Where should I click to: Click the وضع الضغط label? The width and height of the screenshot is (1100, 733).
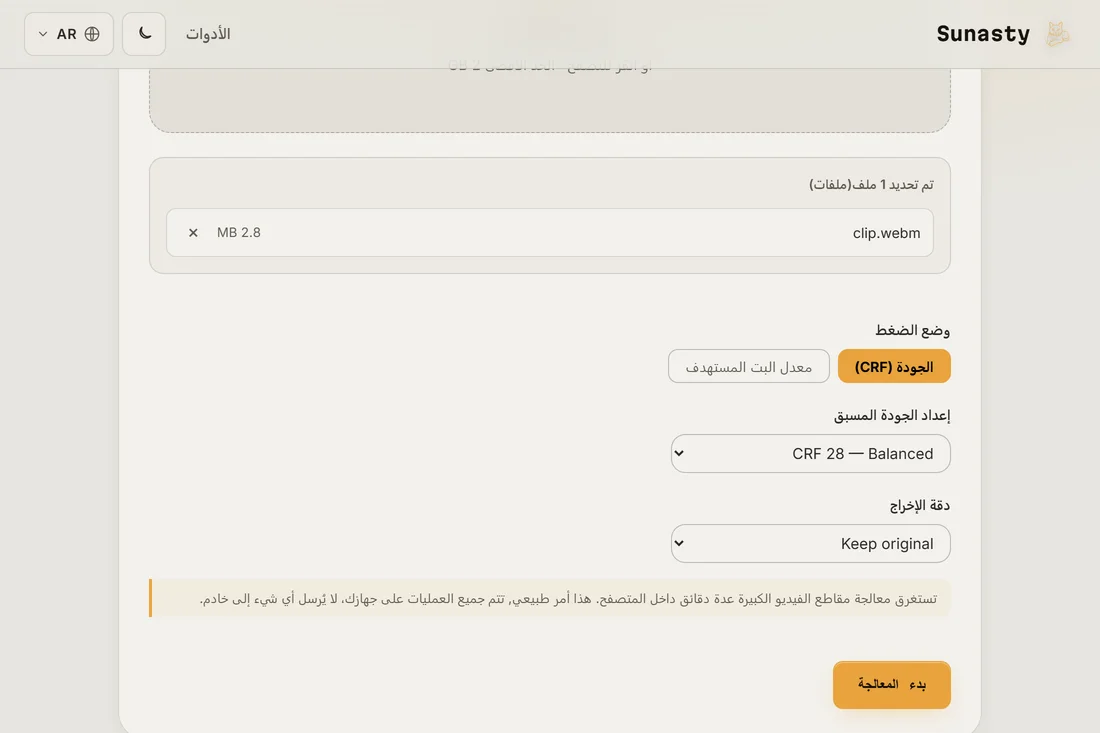tap(912, 330)
